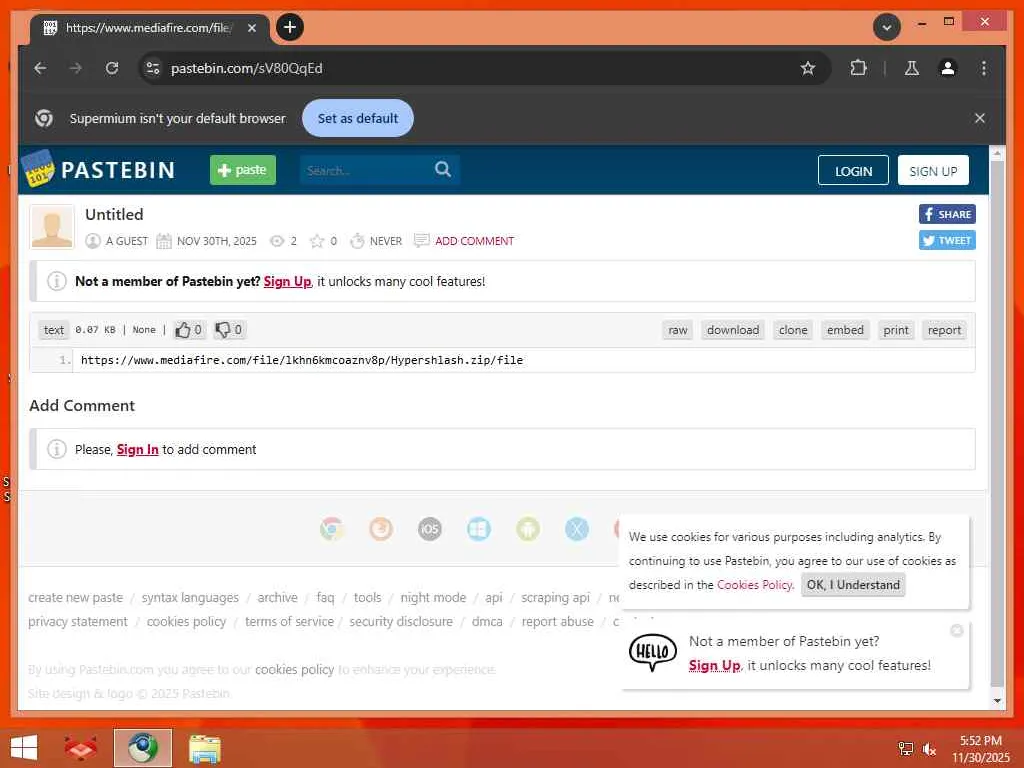
Task: Open a new browser tab
Action: pyautogui.click(x=290, y=27)
